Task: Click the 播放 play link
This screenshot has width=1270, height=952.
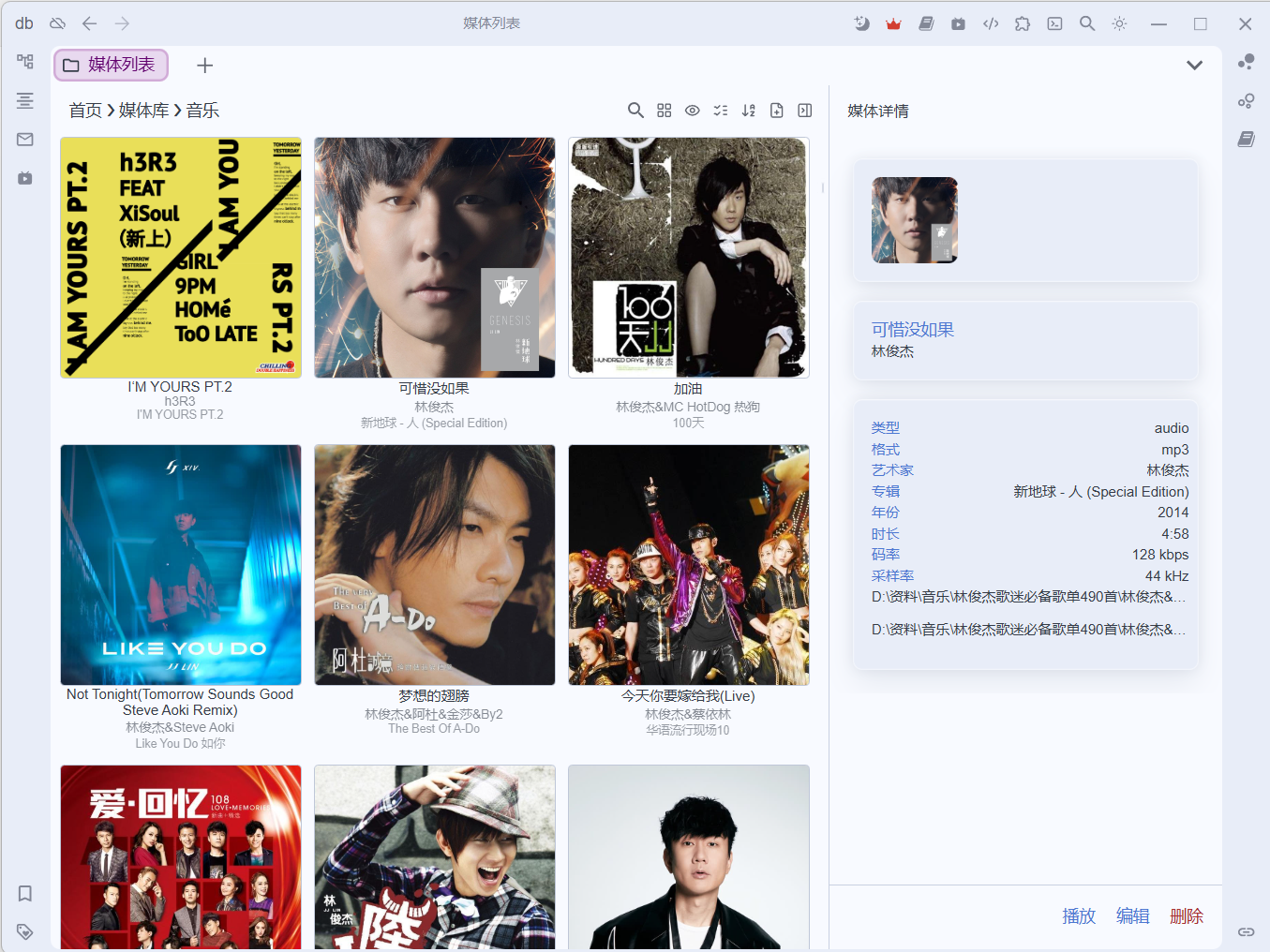Action: click(1079, 916)
